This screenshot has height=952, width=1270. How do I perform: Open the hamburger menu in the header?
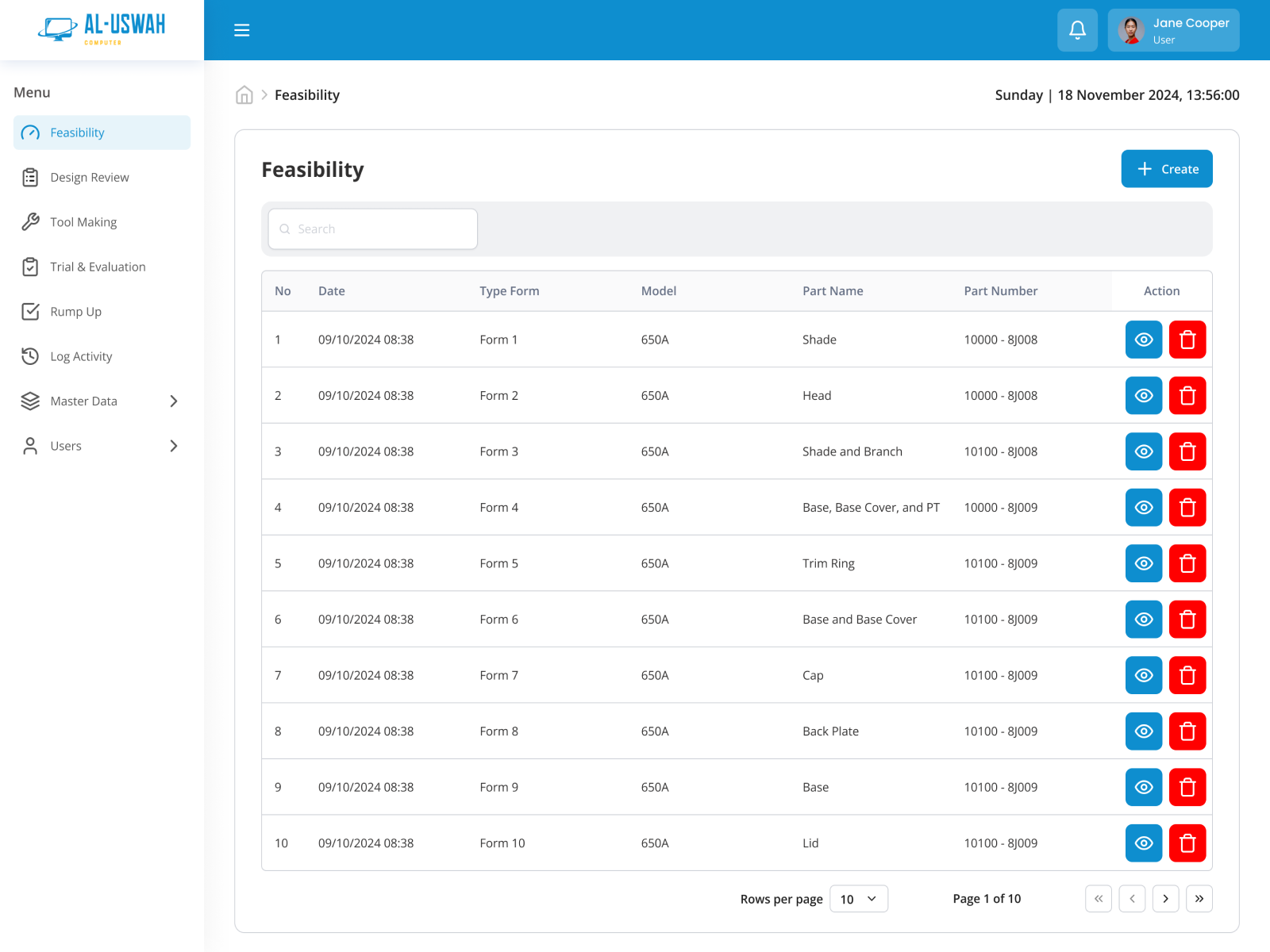[x=242, y=29]
